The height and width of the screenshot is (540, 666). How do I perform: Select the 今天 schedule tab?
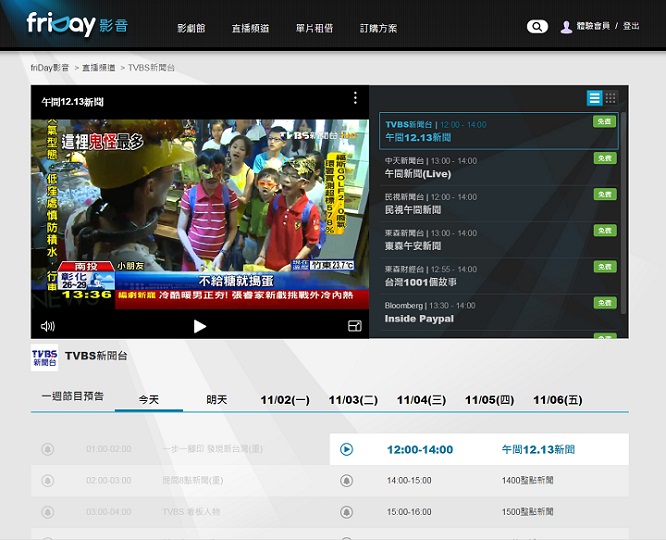pyautogui.click(x=149, y=400)
